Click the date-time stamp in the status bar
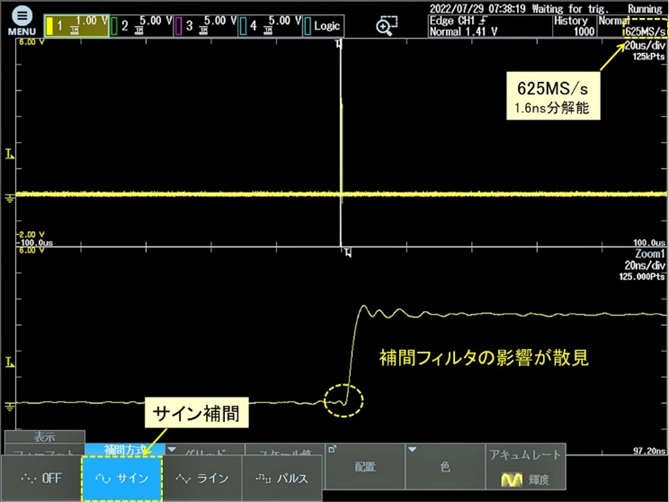Image resolution: width=669 pixels, height=502 pixels. 477,9
